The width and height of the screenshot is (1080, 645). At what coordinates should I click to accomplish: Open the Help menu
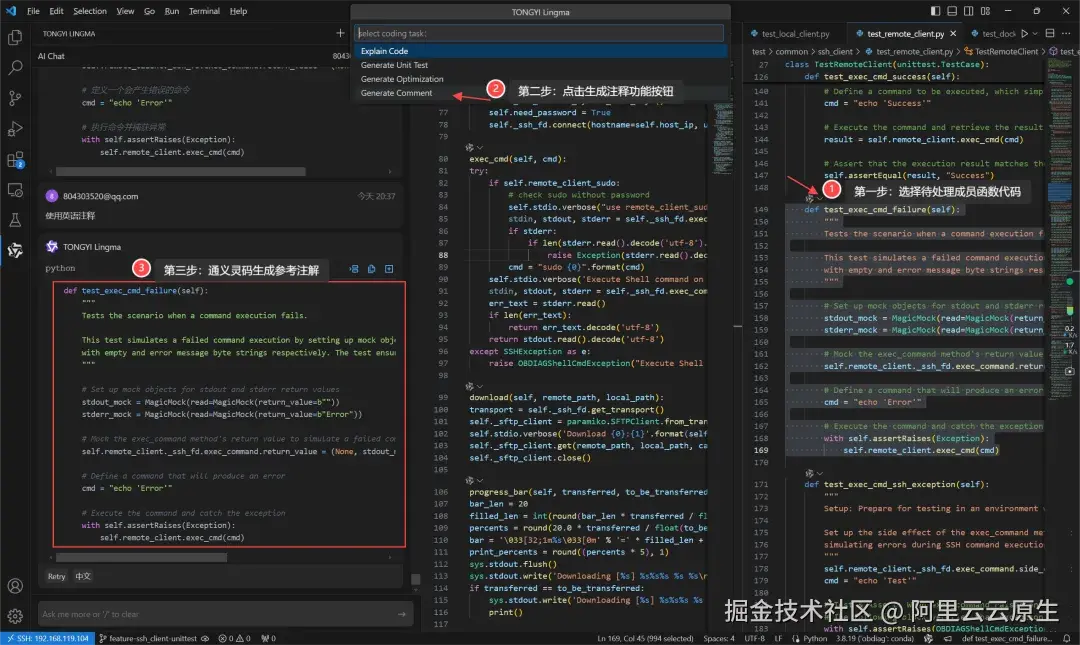238,11
